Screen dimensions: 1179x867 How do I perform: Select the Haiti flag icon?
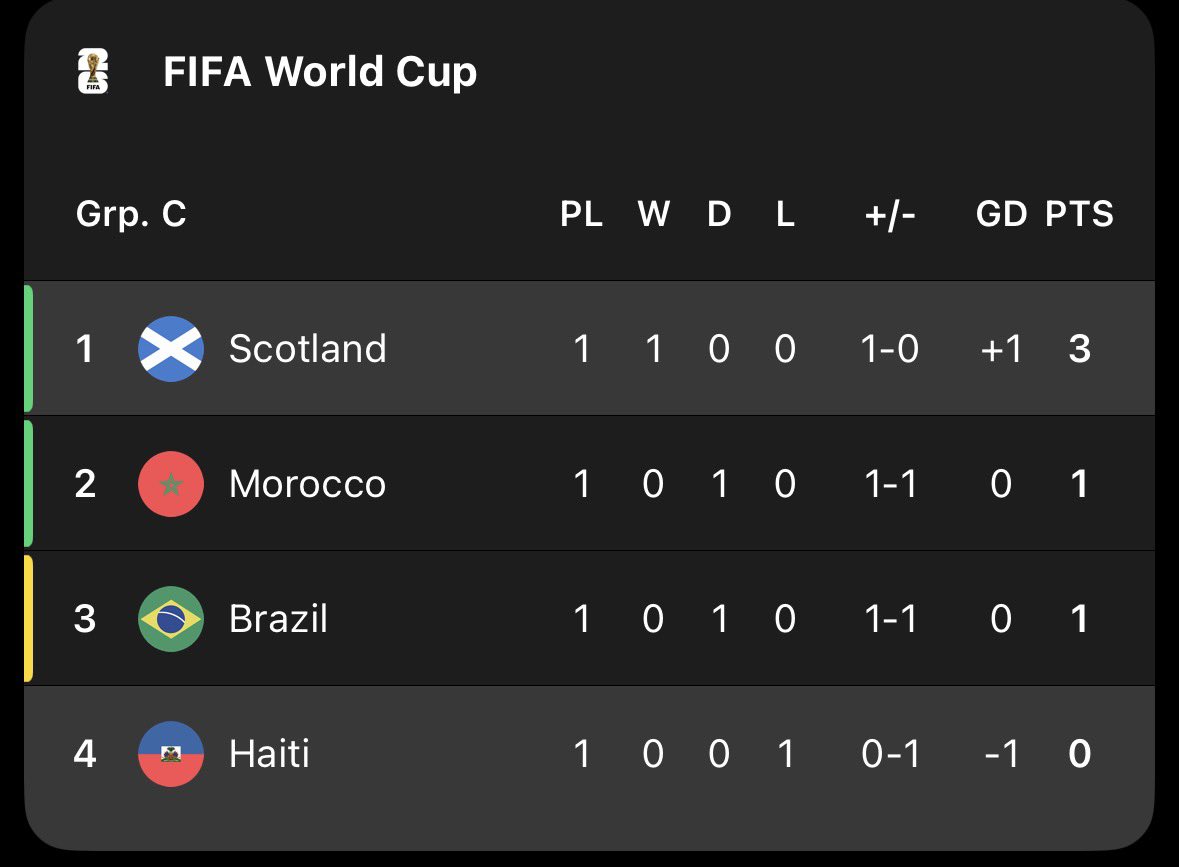pos(171,753)
